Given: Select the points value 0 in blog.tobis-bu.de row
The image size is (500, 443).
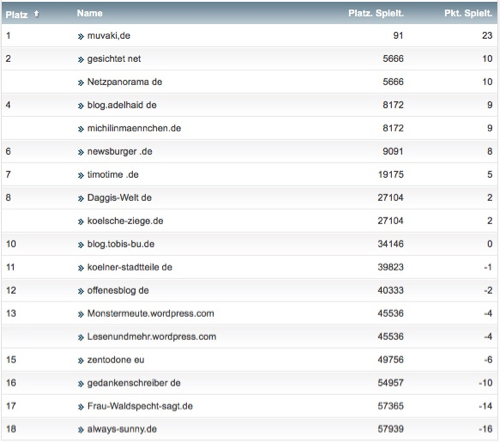Looking at the screenshot, I should (490, 244).
